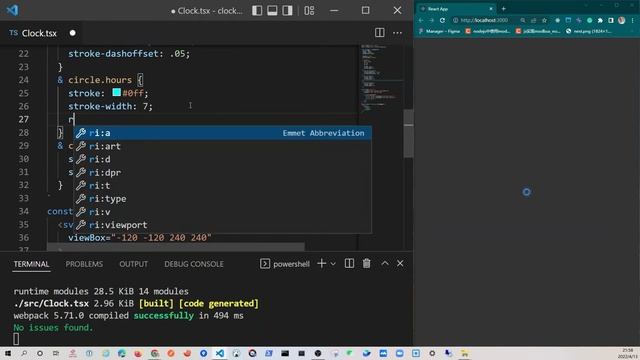
Task: Open the browser three-dot menu
Action: [x=633, y=20]
